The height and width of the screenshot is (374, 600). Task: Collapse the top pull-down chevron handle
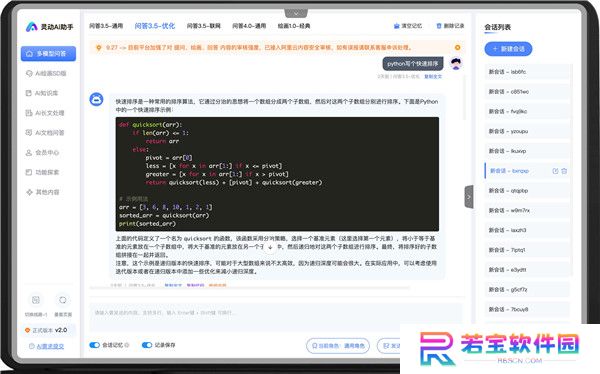click(296, 13)
